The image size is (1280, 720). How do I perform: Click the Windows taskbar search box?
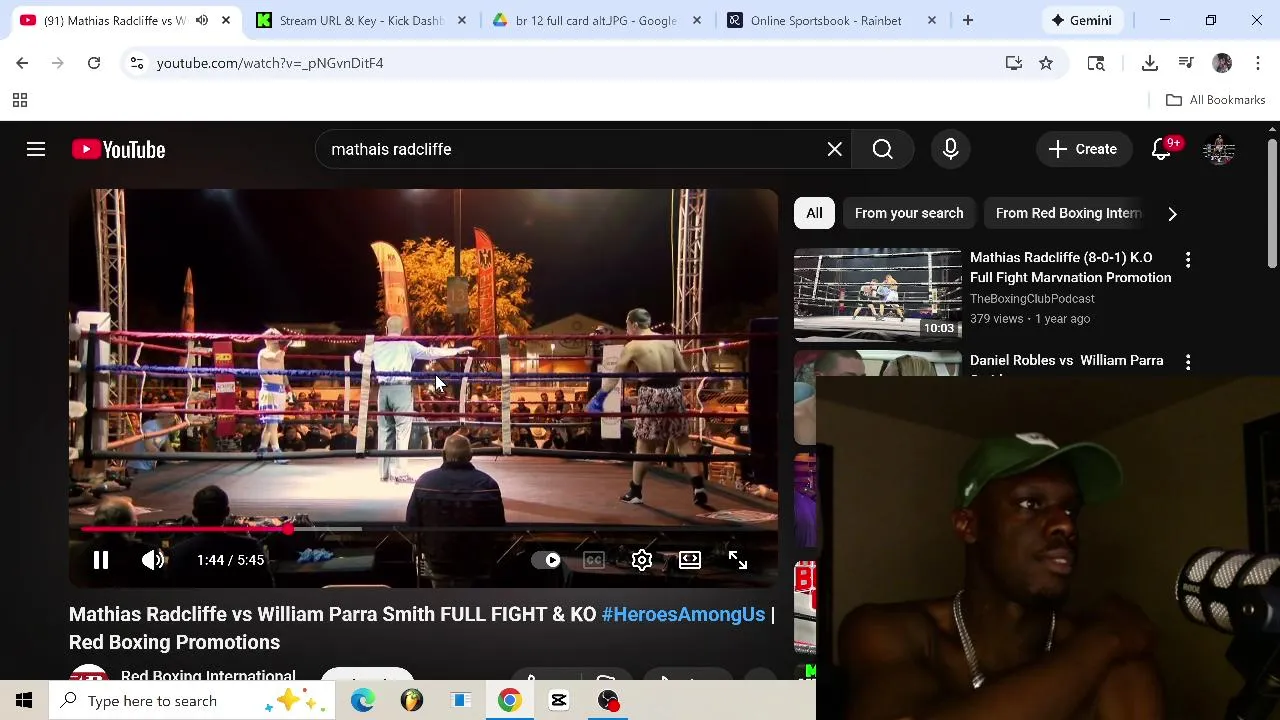click(193, 701)
